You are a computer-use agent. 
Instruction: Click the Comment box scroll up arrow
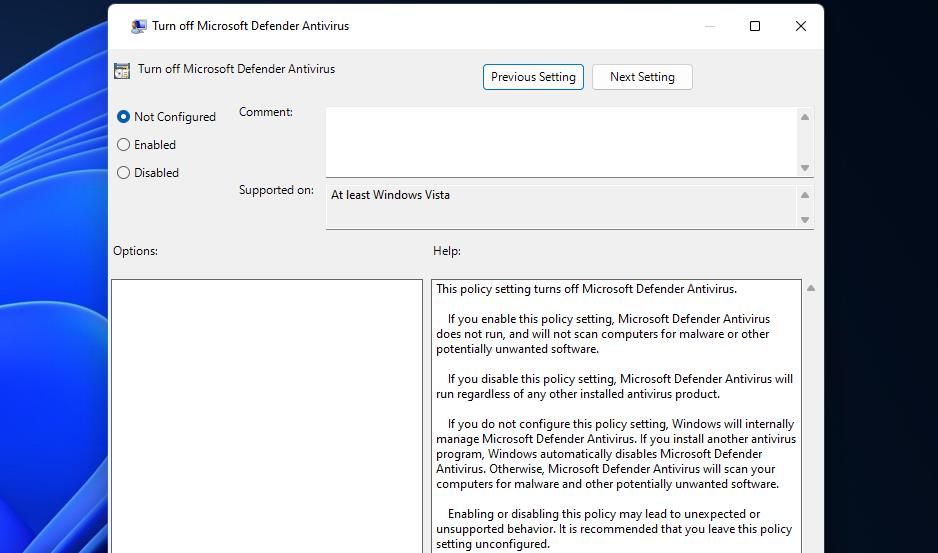[x=804, y=117]
